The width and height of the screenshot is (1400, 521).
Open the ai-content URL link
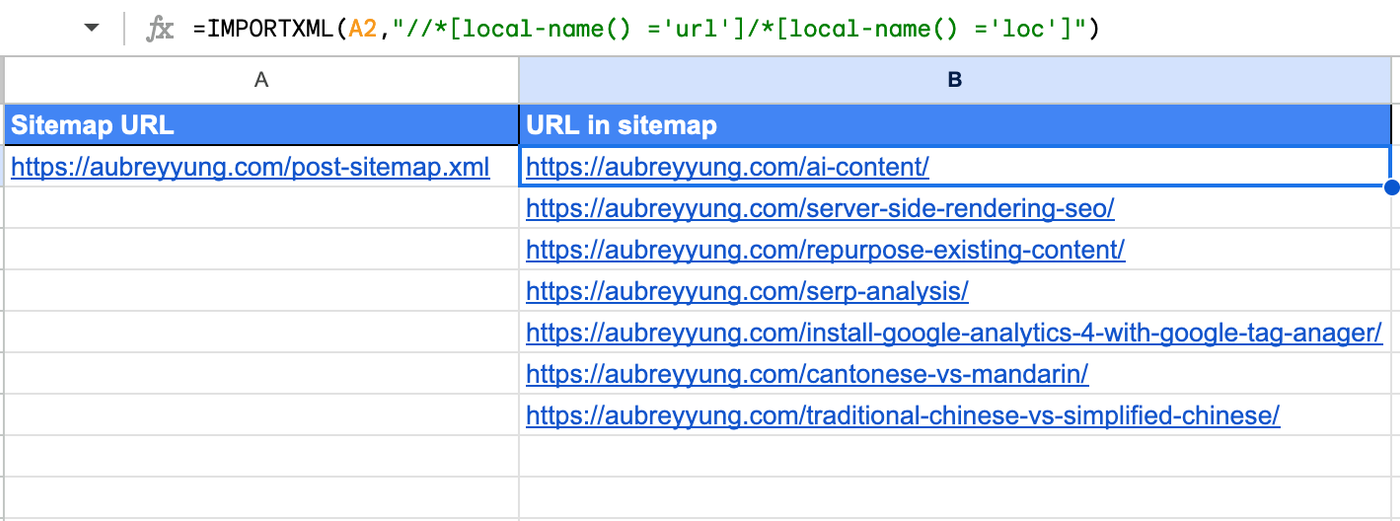tap(727, 167)
